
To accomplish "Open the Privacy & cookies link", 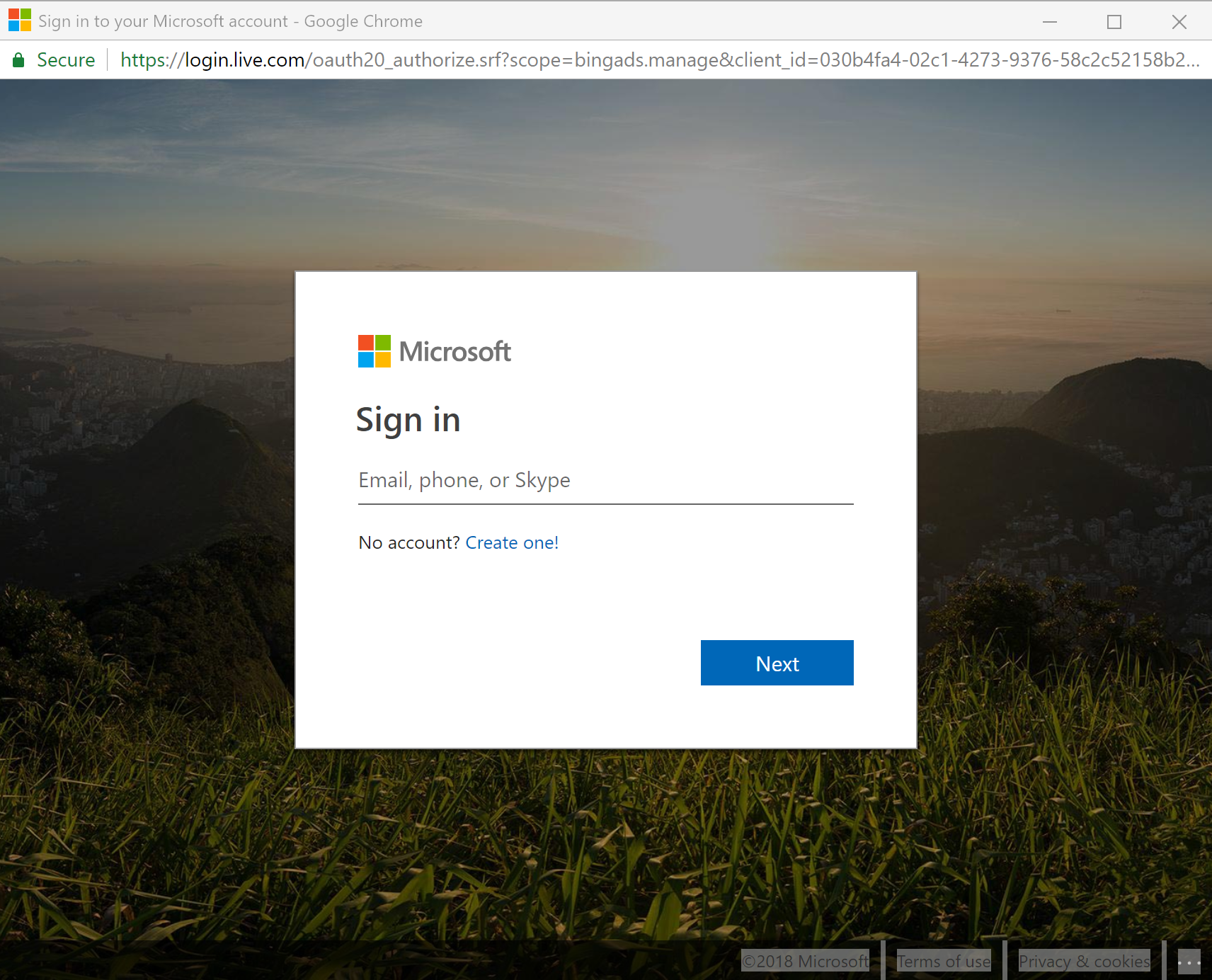I will point(1084,962).
